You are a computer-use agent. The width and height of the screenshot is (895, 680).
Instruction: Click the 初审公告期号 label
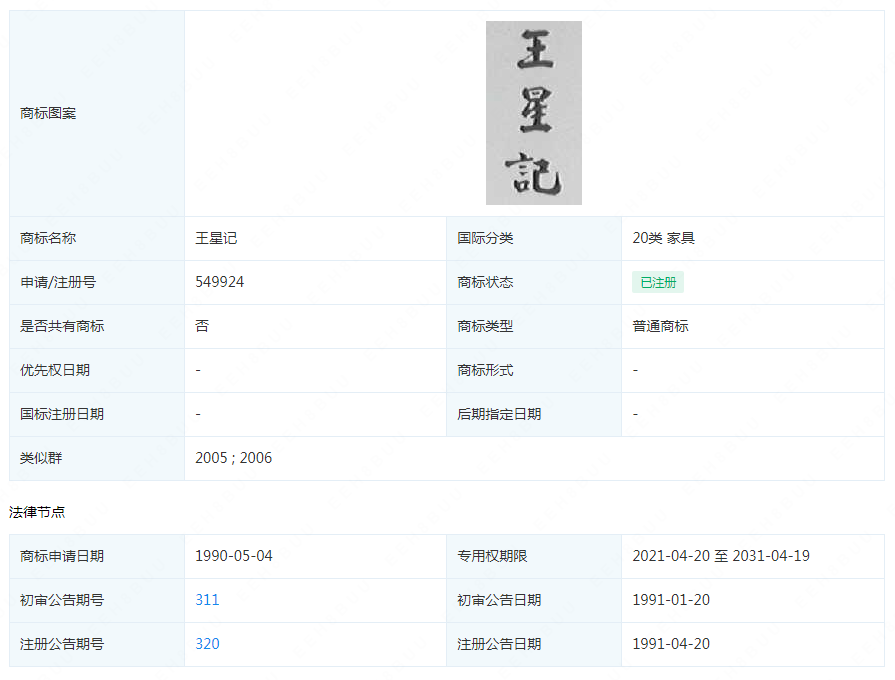pos(62,600)
